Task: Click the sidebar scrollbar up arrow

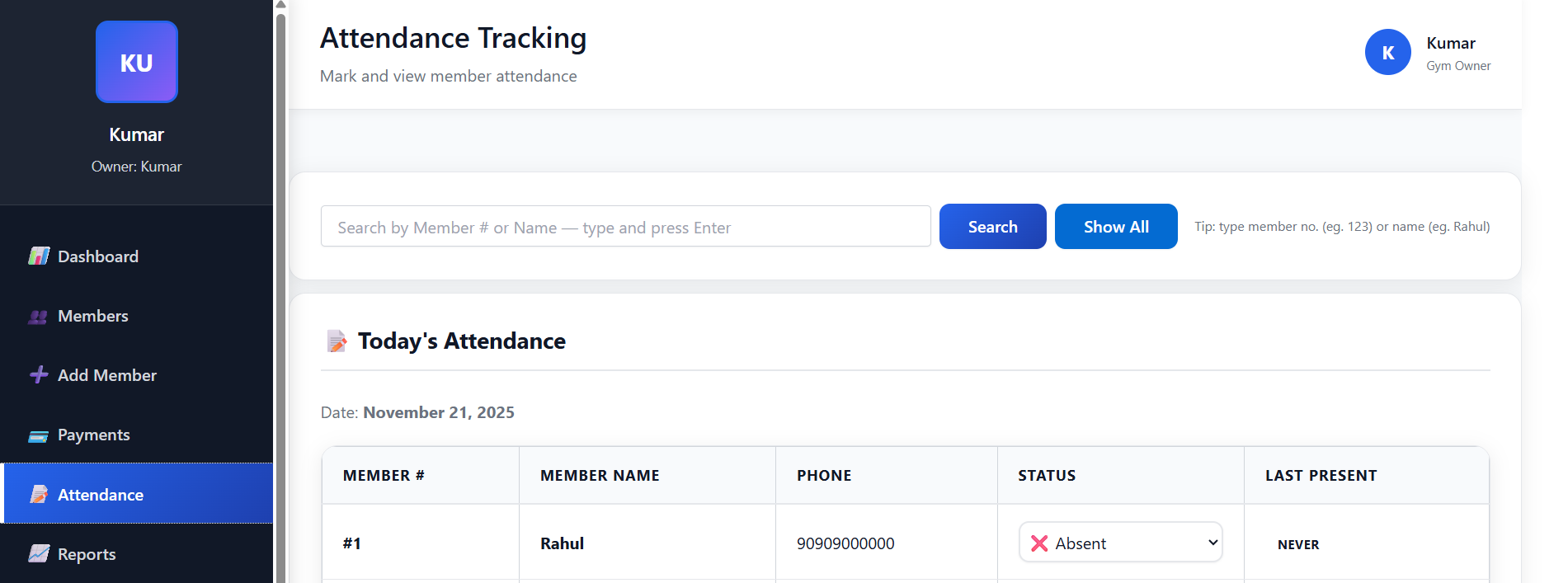Action: click(280, 5)
